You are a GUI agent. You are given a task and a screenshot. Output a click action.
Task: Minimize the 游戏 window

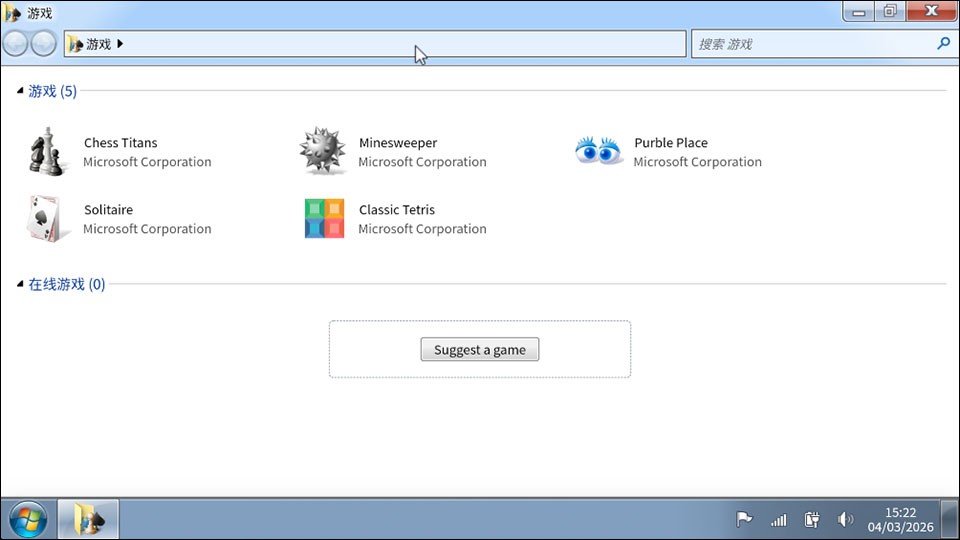tap(858, 11)
